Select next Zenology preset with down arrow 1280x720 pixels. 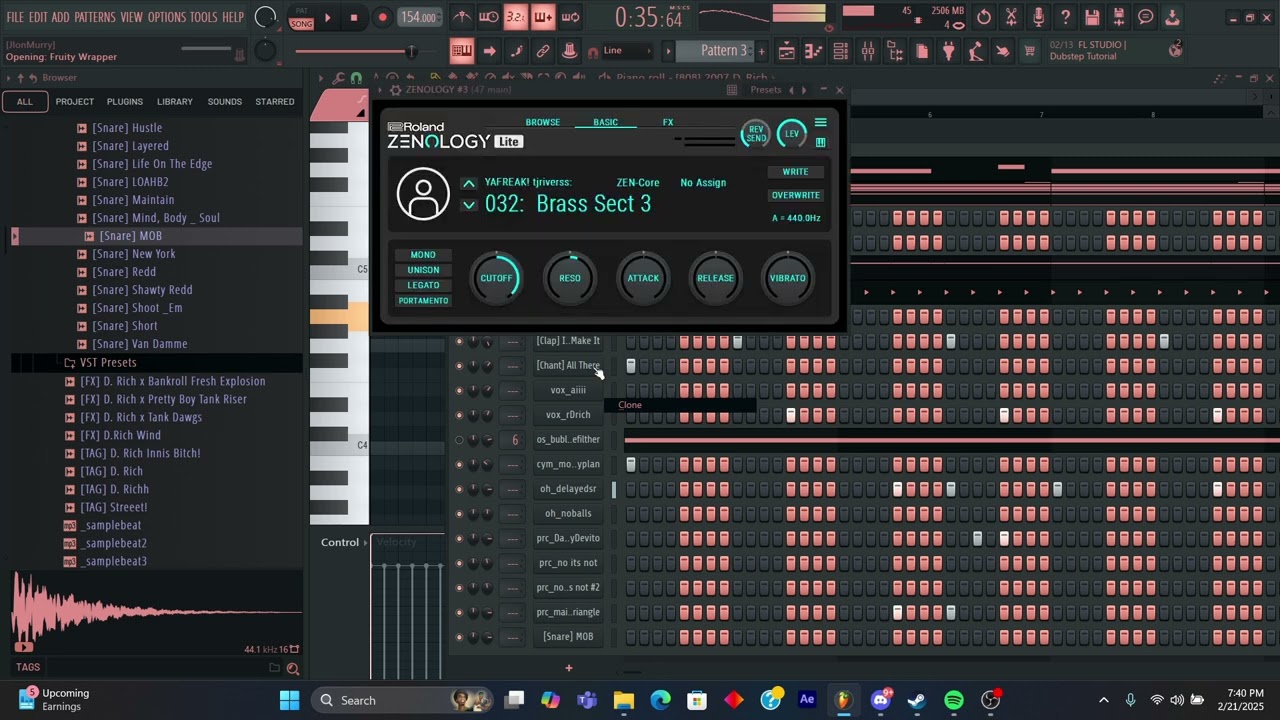pos(468,205)
